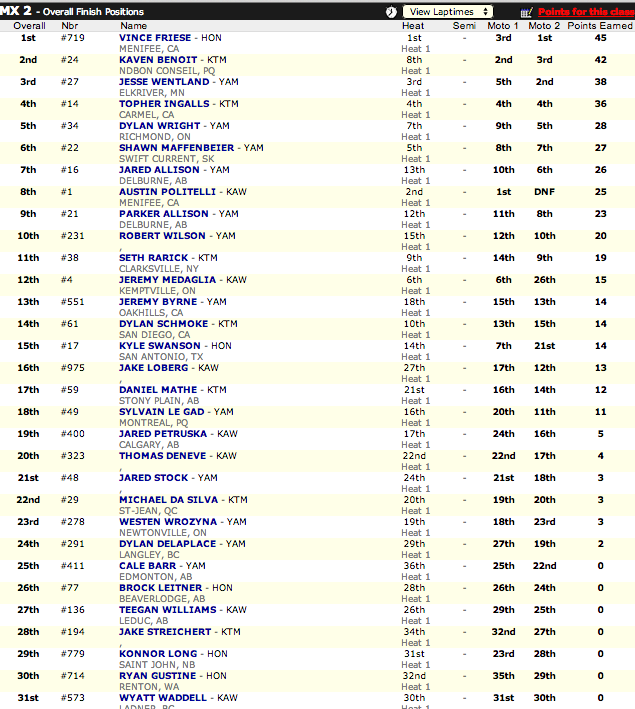635x709 pixels.
Task: Click Jeremy Medaglia's name
Action: click(166, 279)
